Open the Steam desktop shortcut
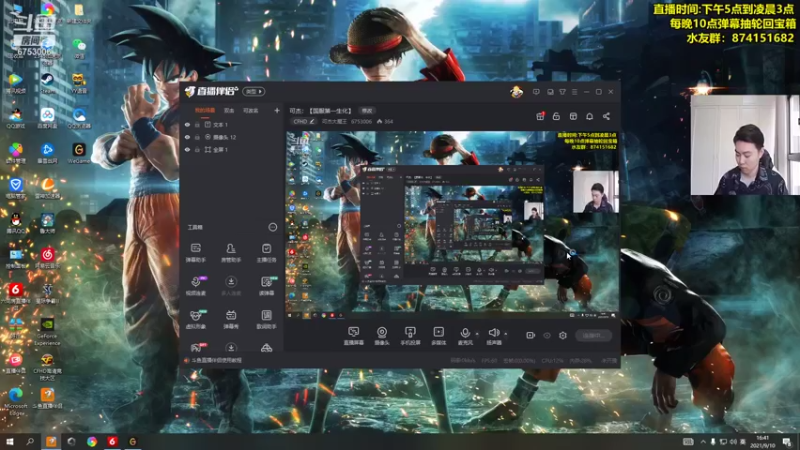Screen dimensions: 800x450 [x=47, y=83]
